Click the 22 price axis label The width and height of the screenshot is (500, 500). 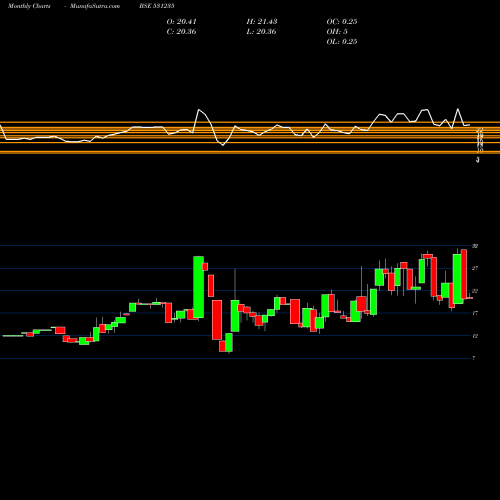(475, 291)
